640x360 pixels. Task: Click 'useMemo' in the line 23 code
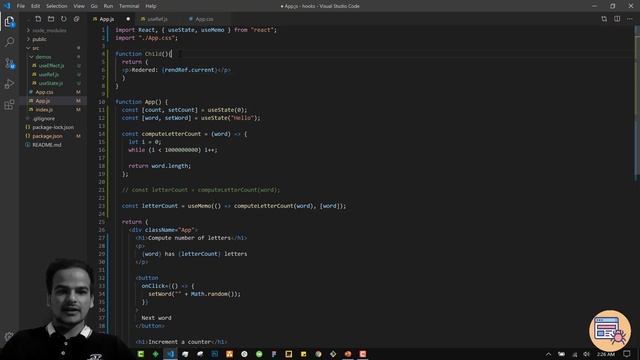pyautogui.click(x=199, y=206)
